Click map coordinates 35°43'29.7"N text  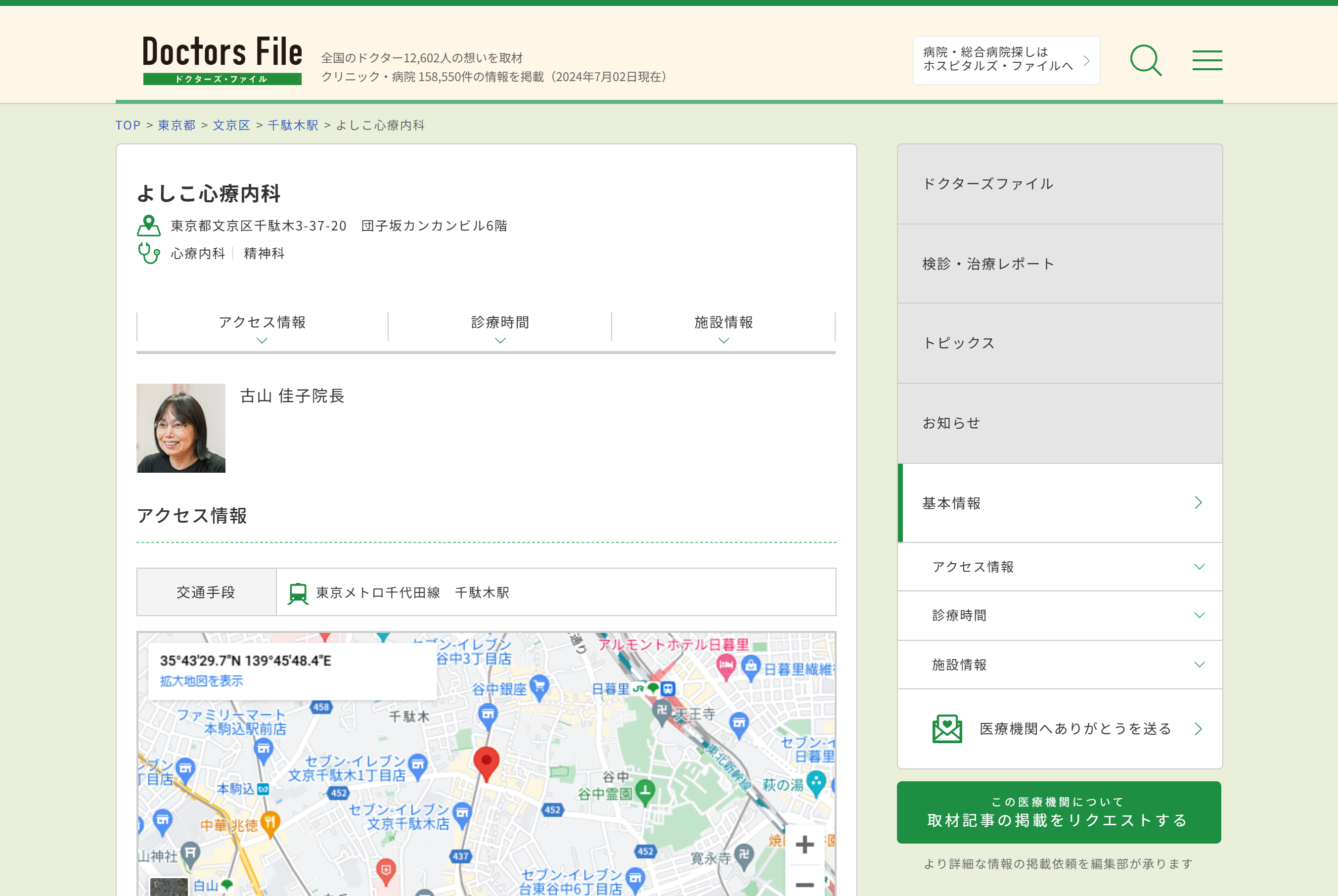(245, 661)
